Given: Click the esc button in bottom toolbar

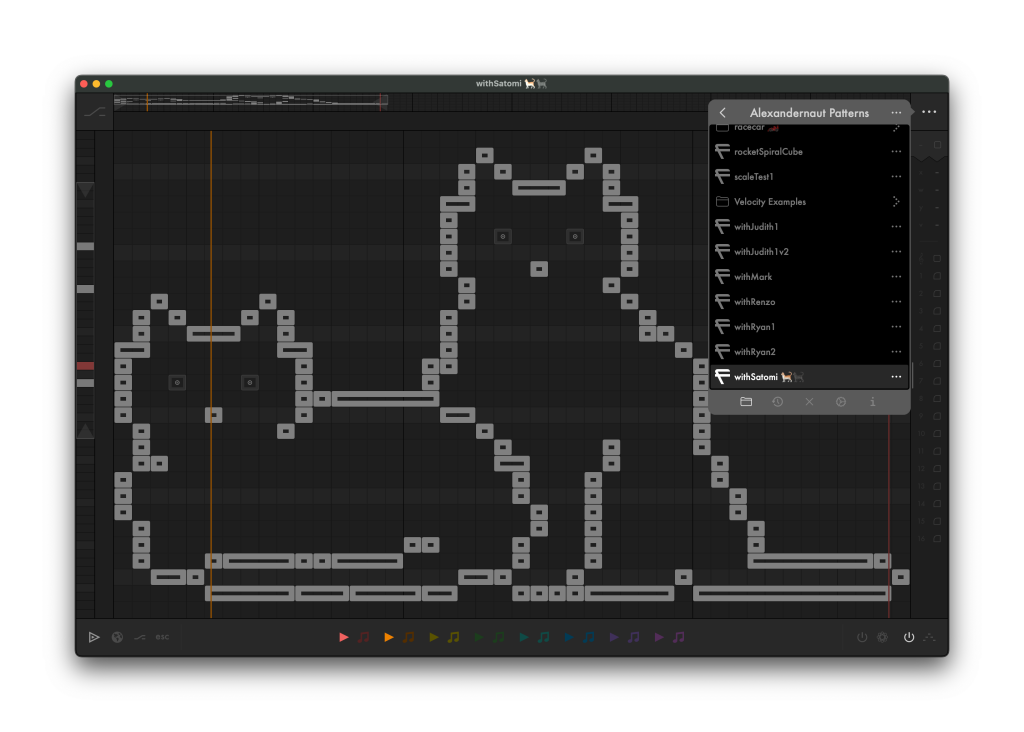Looking at the screenshot, I should [162, 637].
